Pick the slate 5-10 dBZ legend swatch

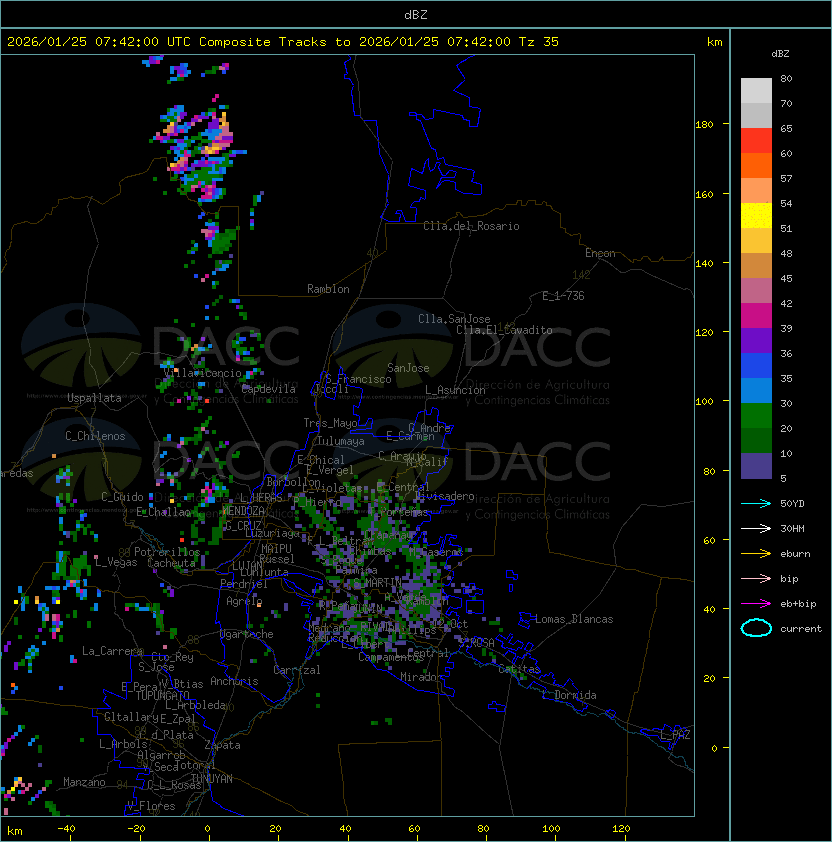coord(756,466)
